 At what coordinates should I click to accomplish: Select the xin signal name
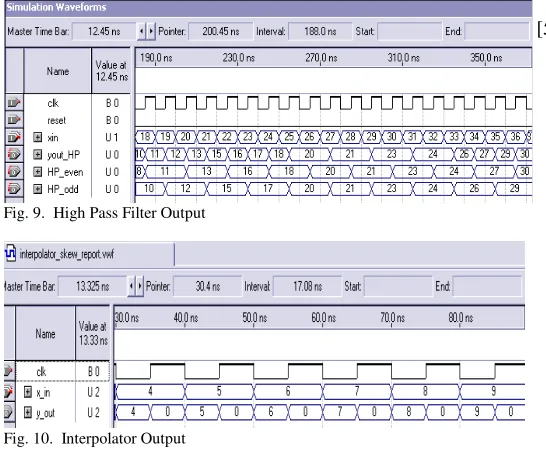click(x=53, y=138)
